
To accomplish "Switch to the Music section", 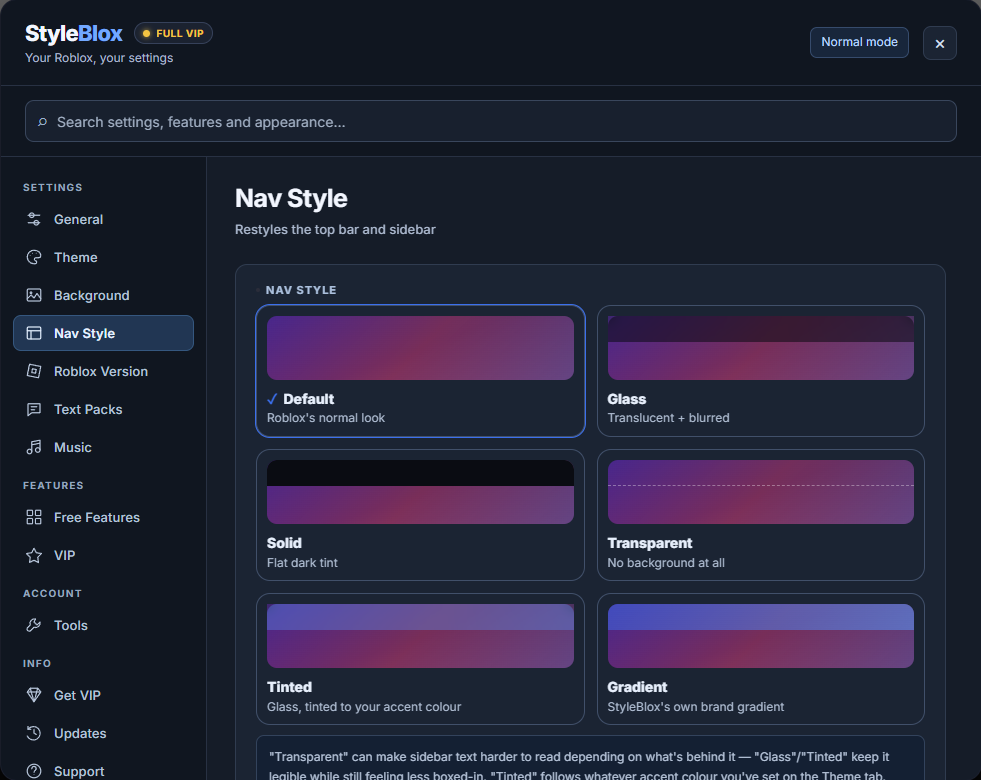I will (x=103, y=447).
